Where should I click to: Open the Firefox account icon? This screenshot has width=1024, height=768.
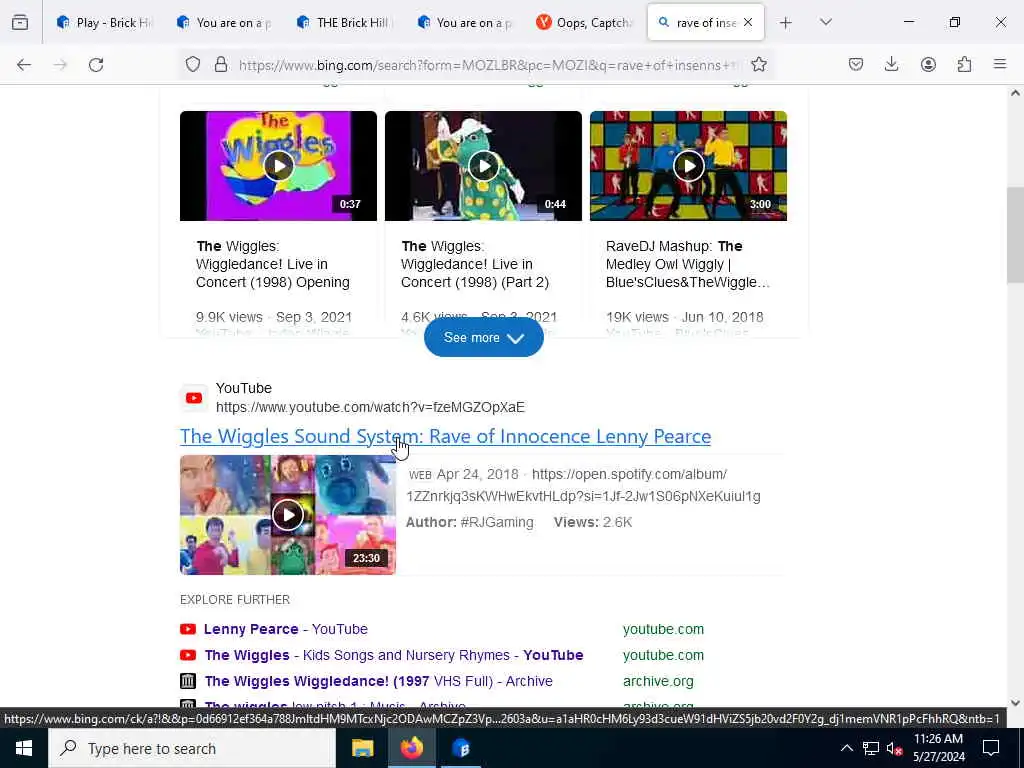(928, 65)
